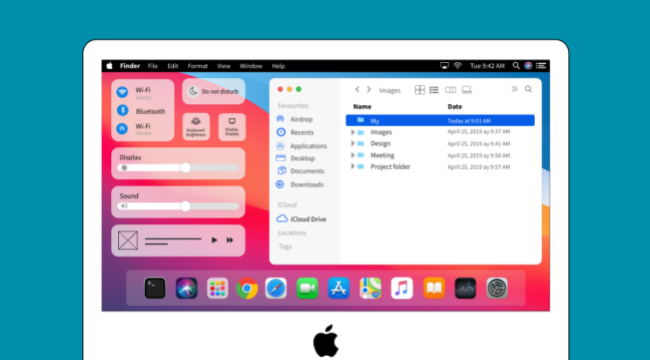Click the Tue 9:42 AM clock
The height and width of the screenshot is (360, 650).
(x=488, y=66)
